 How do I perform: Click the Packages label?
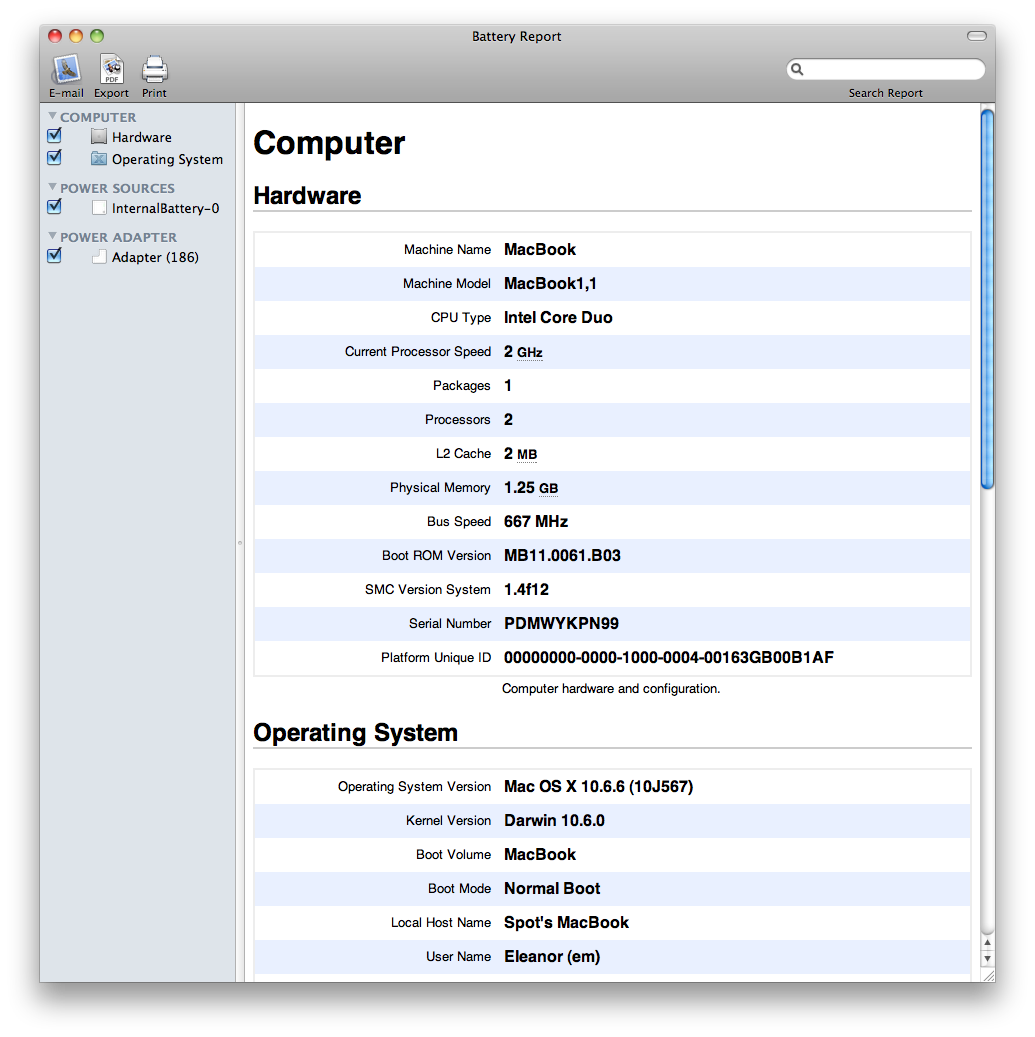462,386
